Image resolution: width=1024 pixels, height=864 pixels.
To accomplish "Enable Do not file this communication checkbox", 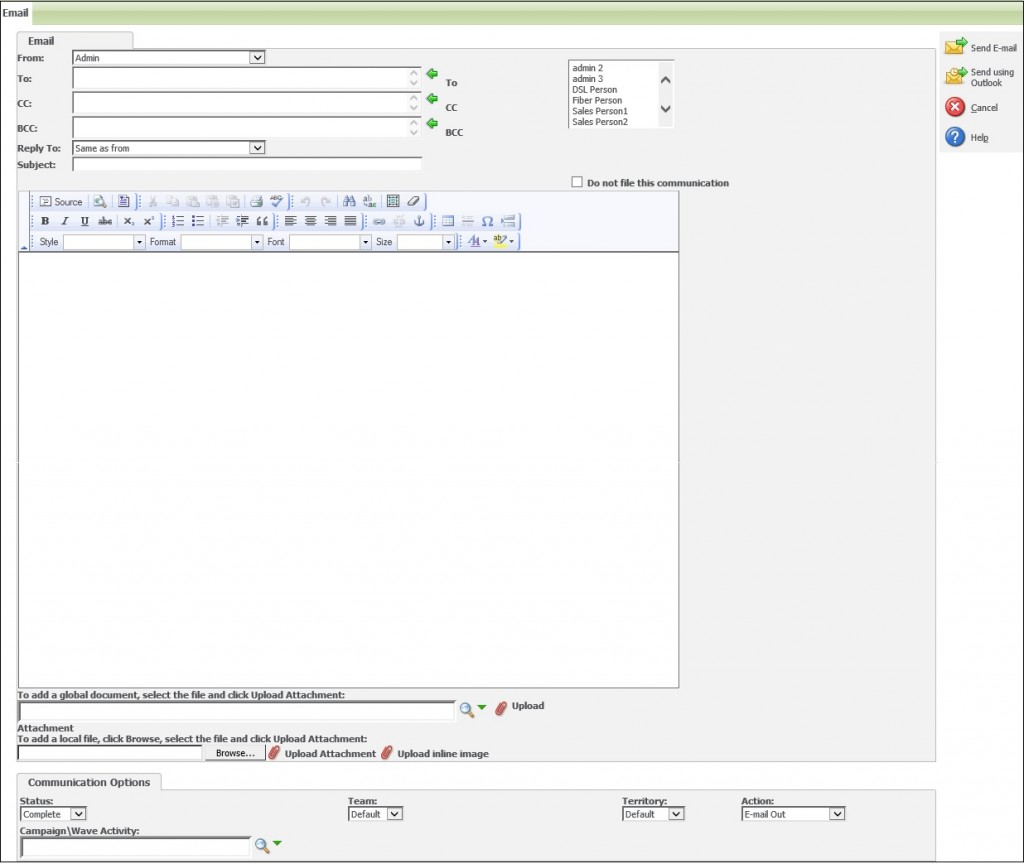I will pyautogui.click(x=577, y=182).
